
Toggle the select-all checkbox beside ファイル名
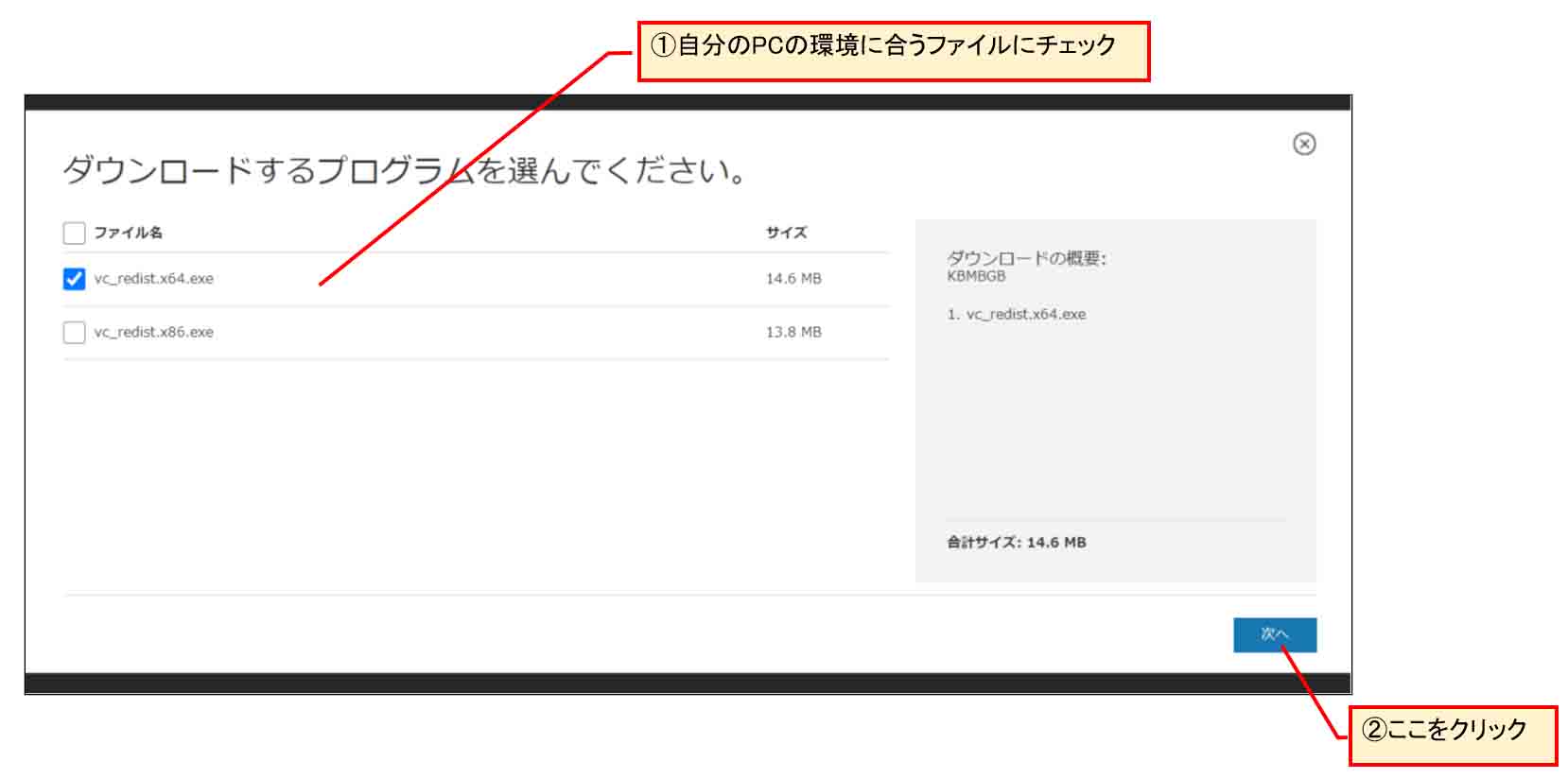[x=74, y=233]
